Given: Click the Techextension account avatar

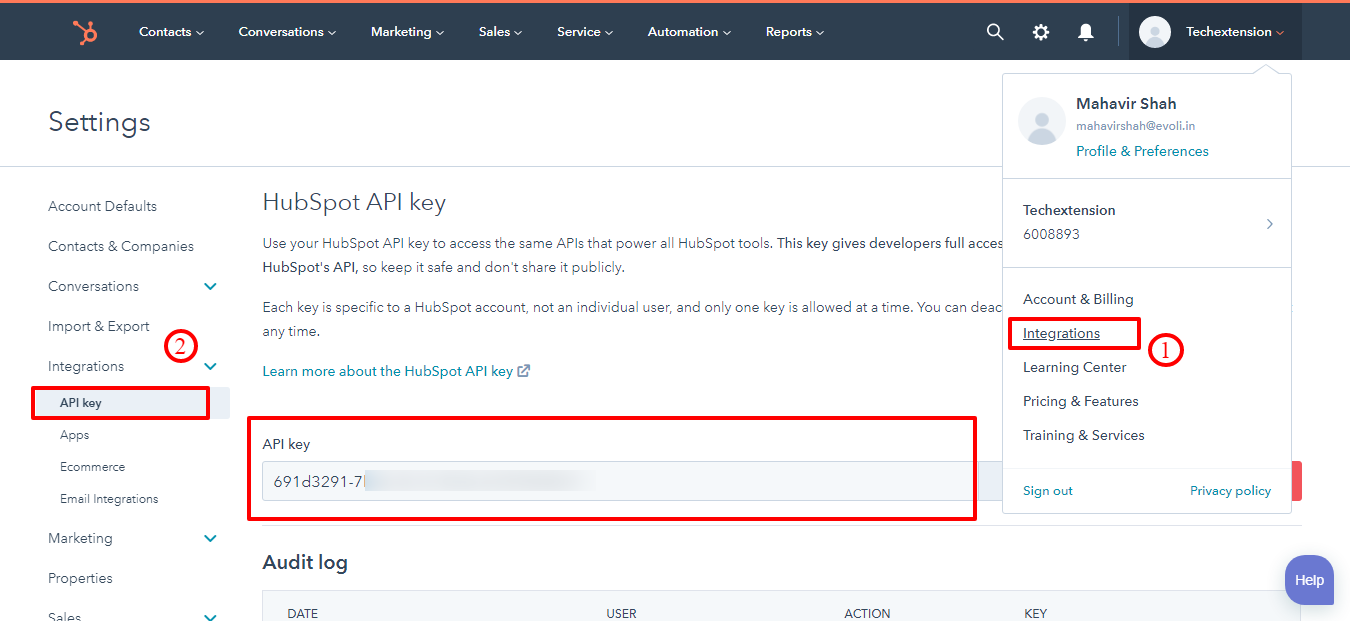Looking at the screenshot, I should pyautogui.click(x=1155, y=32).
